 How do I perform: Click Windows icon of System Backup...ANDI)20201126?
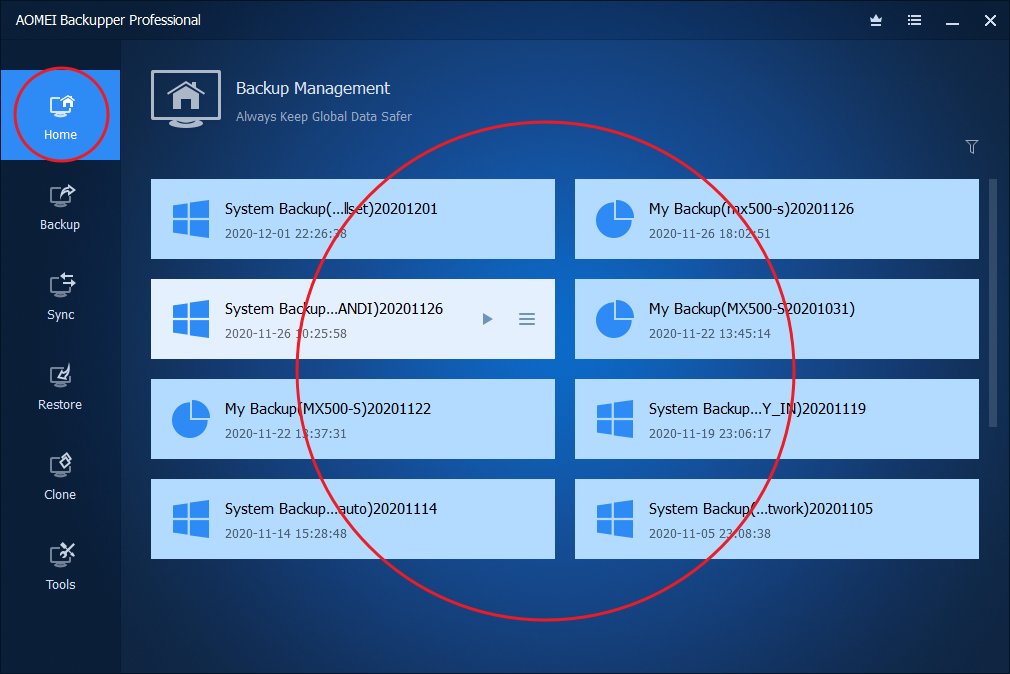click(x=191, y=319)
